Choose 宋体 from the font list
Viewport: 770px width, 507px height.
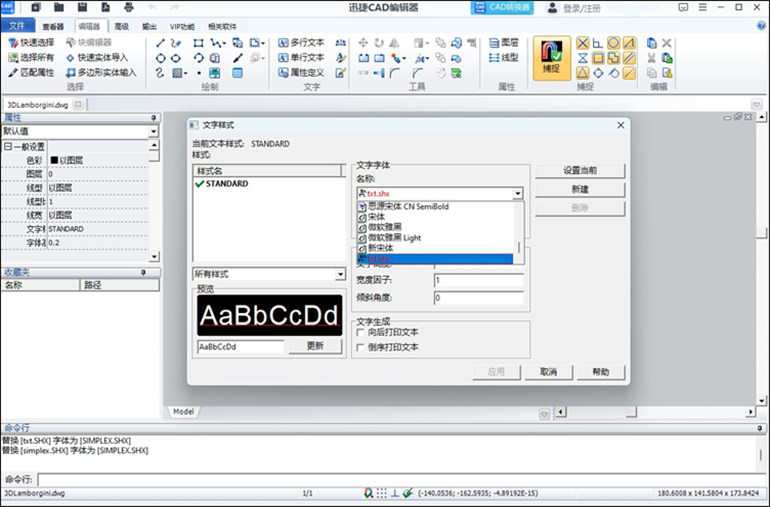click(x=435, y=217)
